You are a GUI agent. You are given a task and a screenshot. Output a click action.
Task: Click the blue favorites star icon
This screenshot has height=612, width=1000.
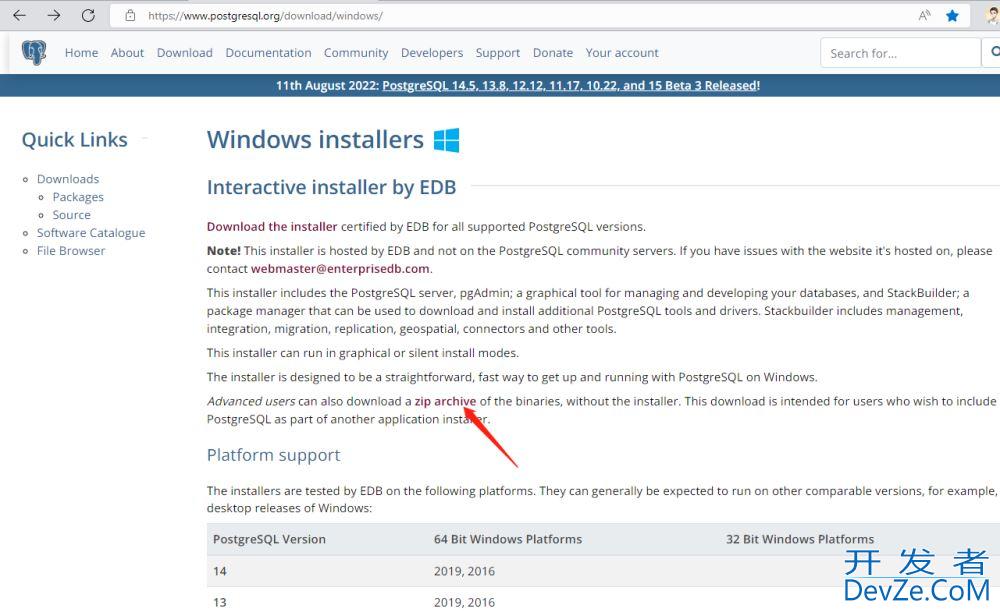[952, 15]
